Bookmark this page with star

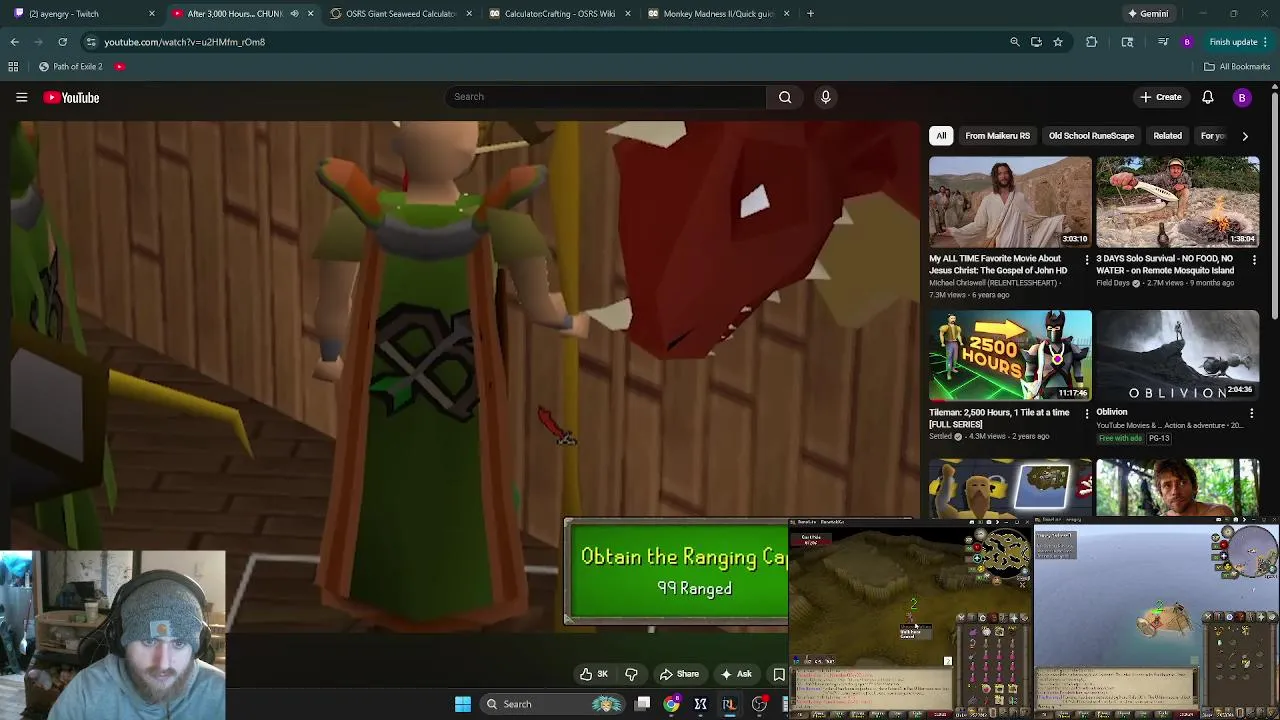pos(1057,42)
